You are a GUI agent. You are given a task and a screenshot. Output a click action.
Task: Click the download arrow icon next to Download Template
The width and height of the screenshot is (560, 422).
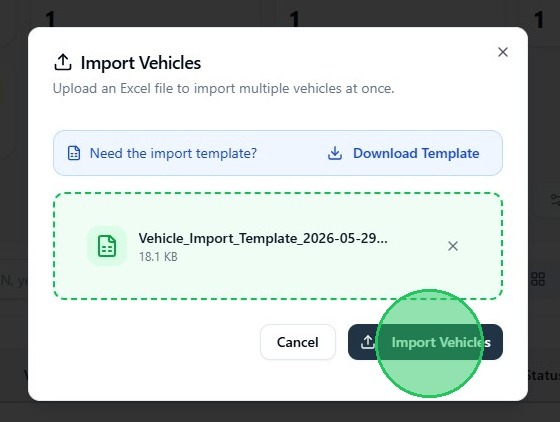pyautogui.click(x=335, y=153)
